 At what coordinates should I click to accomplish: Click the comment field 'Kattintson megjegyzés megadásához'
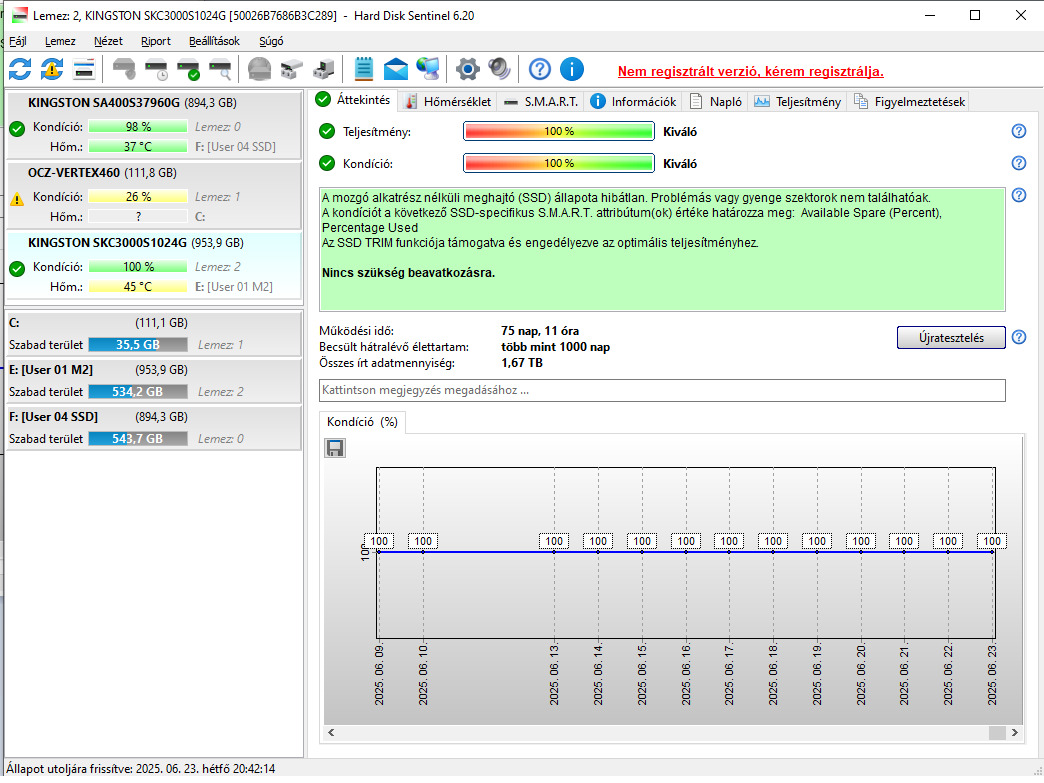(x=662, y=390)
